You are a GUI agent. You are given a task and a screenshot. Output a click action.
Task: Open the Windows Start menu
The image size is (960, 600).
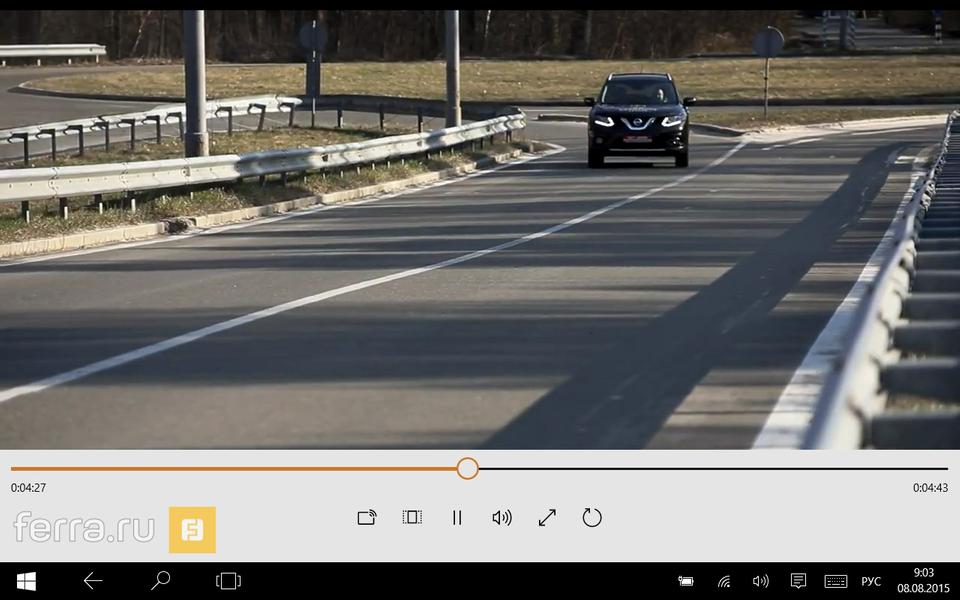point(26,581)
